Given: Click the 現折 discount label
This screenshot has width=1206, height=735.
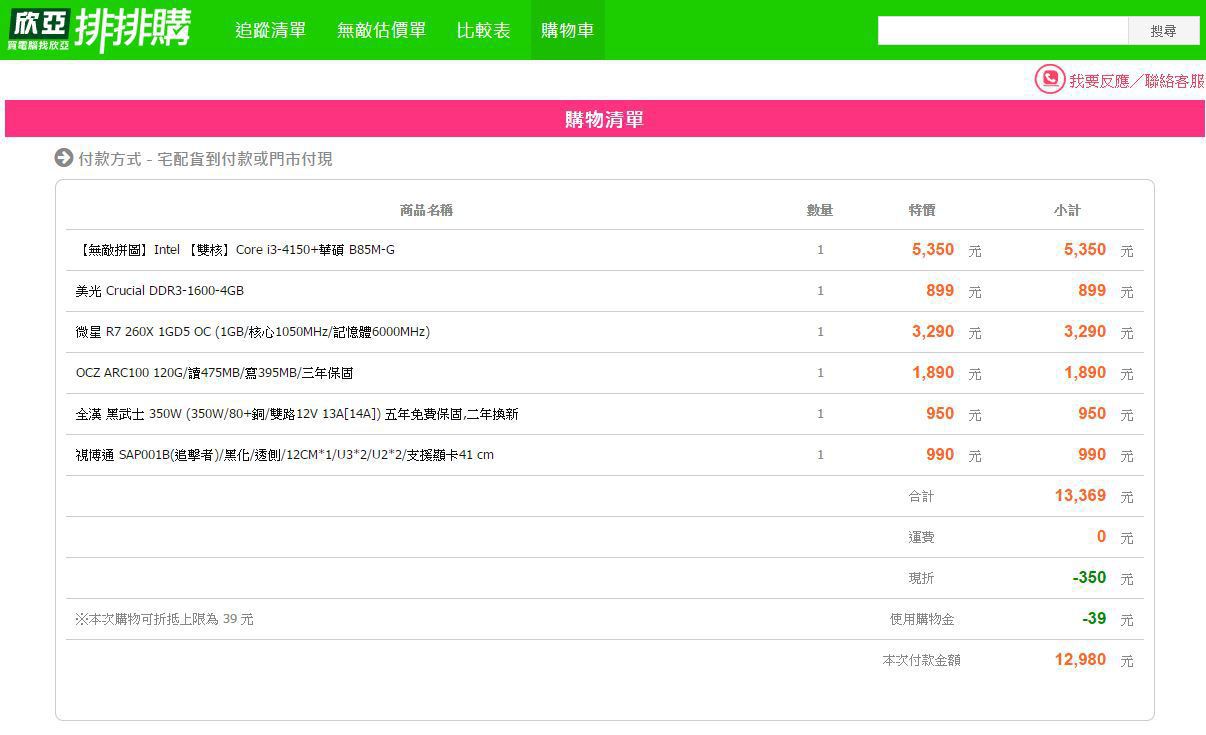Looking at the screenshot, I should [921, 578].
